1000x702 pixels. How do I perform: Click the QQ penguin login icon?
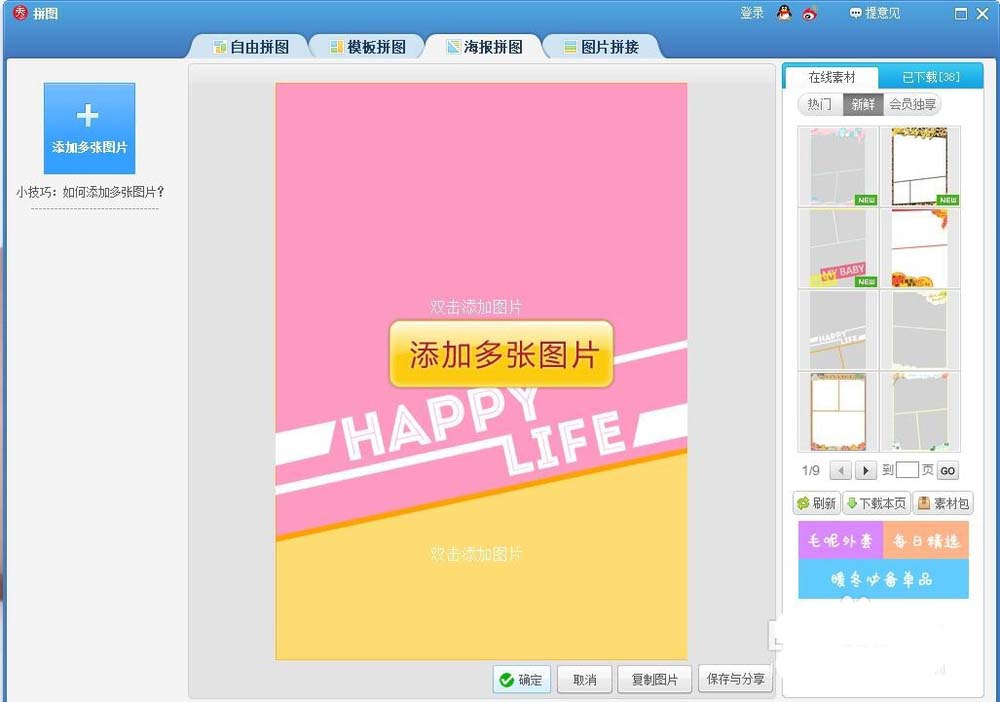pos(784,13)
